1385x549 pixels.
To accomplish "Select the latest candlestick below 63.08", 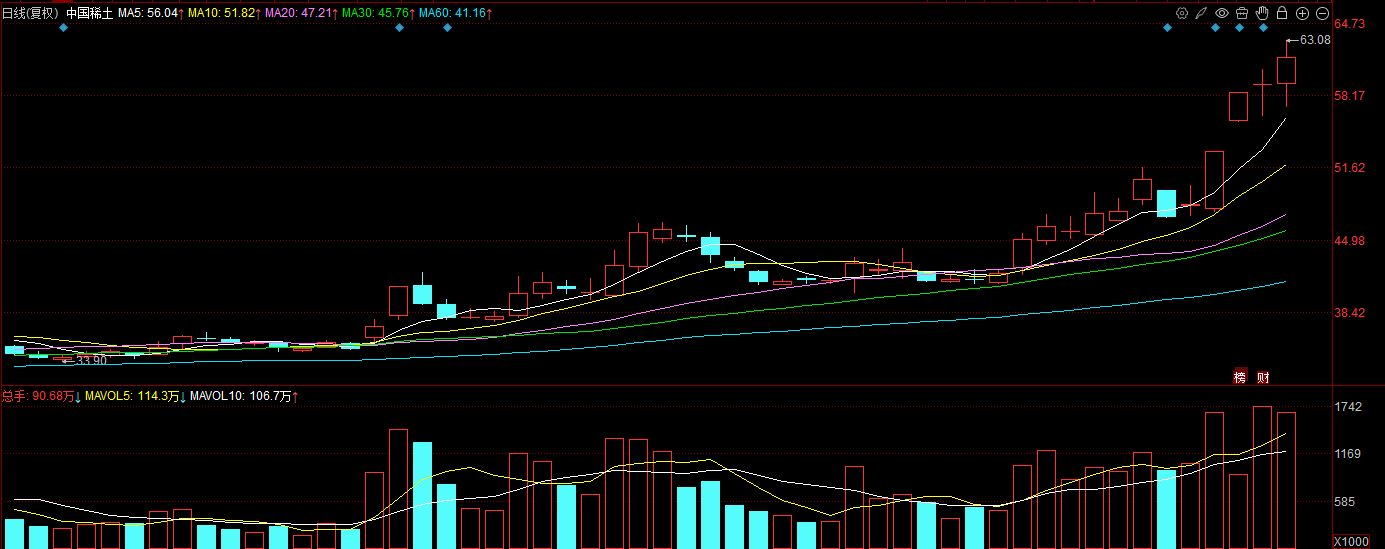I will coord(1286,71).
